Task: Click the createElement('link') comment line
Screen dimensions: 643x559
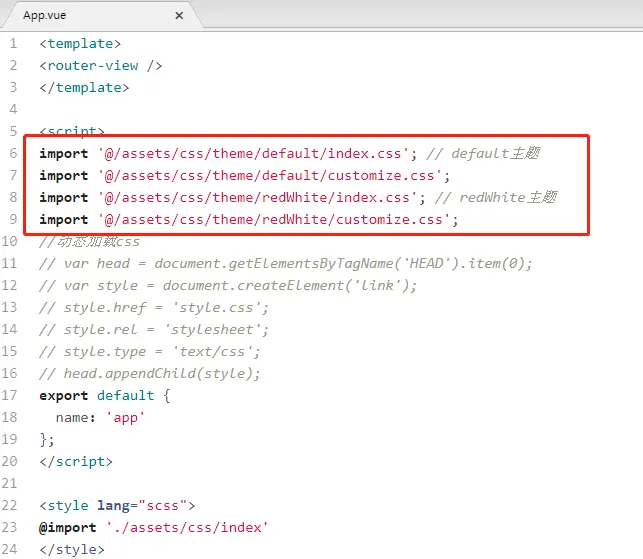Action: click(228, 286)
